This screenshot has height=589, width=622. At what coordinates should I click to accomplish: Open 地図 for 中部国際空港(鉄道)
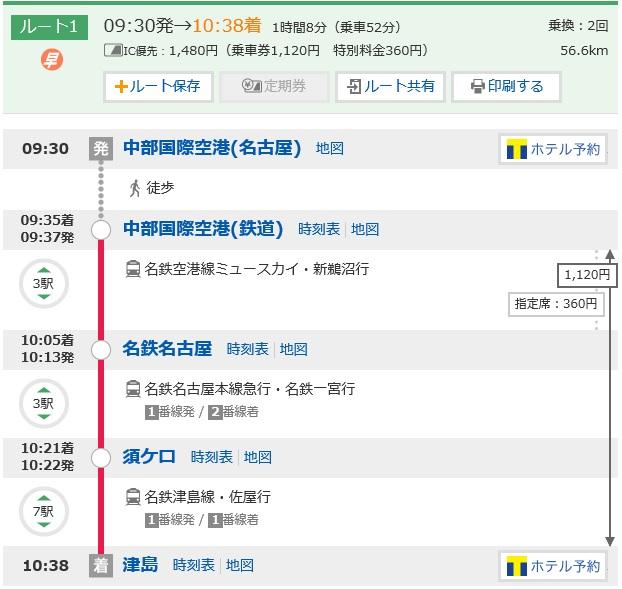pos(365,229)
